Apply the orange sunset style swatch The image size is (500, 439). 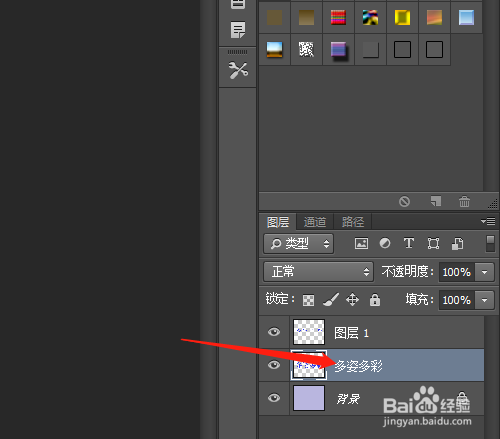[x=434, y=17]
